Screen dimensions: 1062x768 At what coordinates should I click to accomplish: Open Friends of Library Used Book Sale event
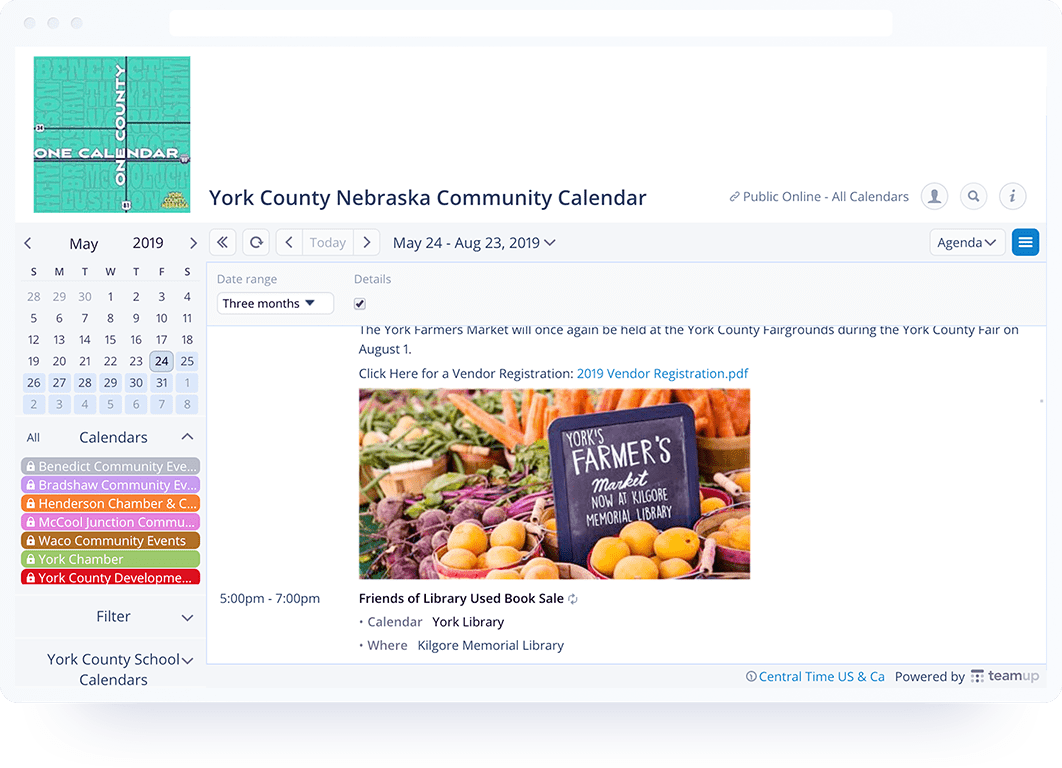tap(461, 599)
